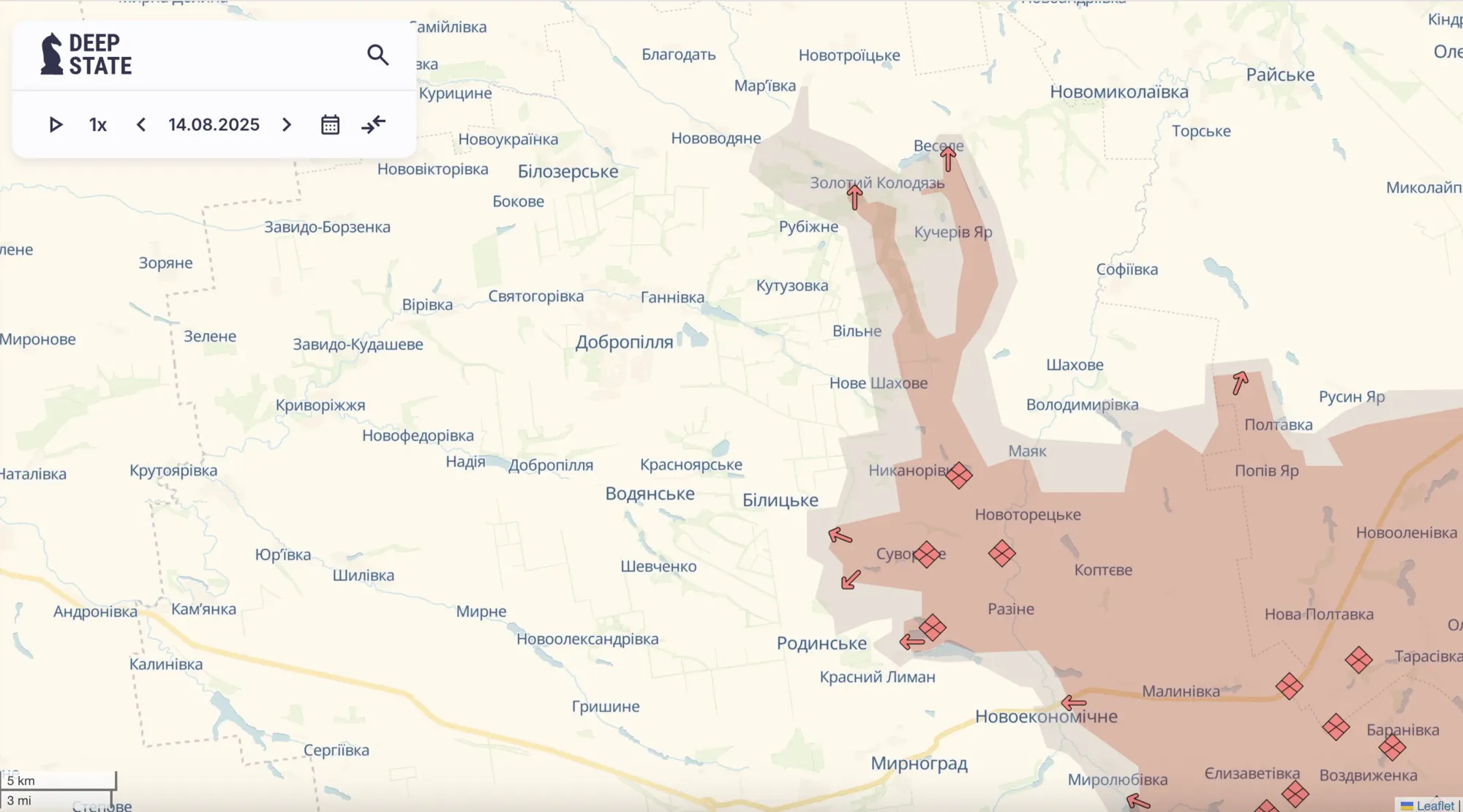Viewport: 1463px width, 812px height.
Task: Click the clash marker near Новоторецьке
Action: coord(1001,554)
